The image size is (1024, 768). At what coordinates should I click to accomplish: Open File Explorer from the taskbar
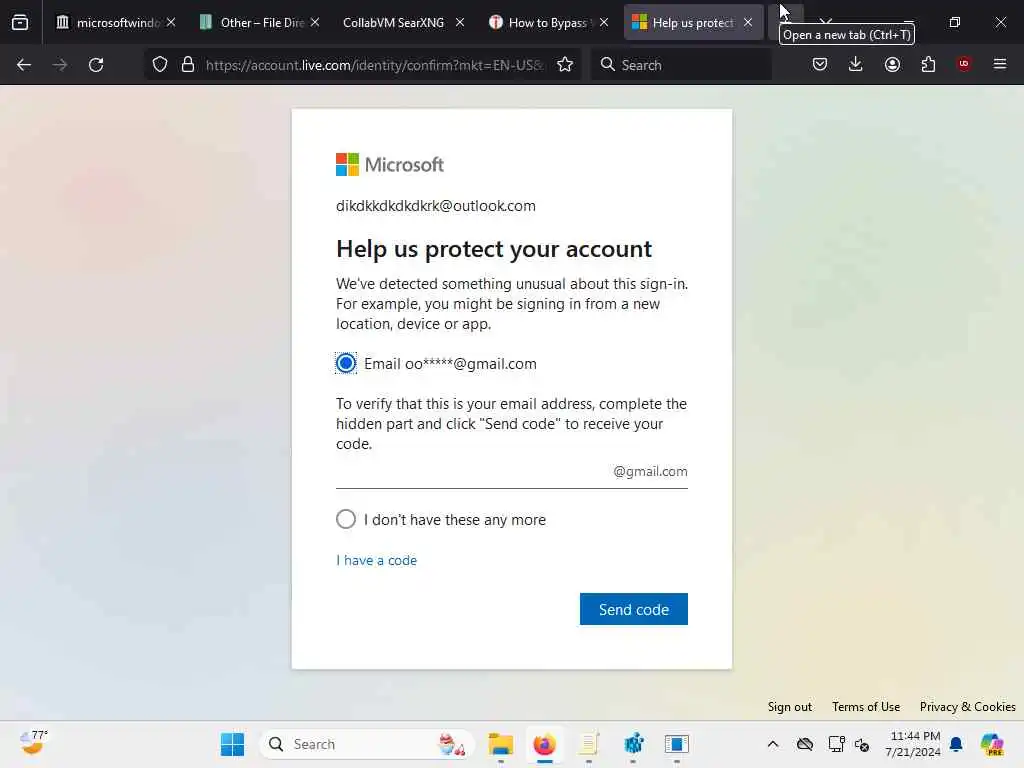point(501,744)
